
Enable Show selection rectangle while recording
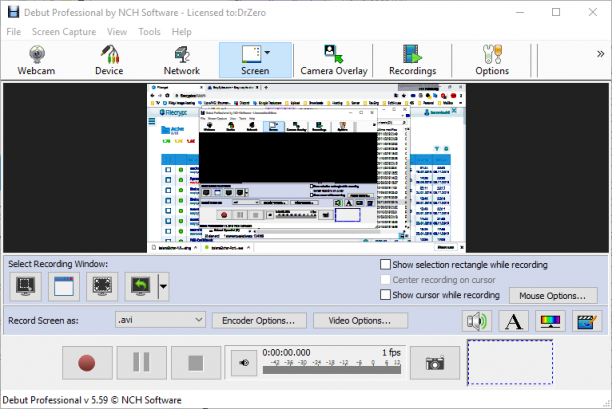coord(385,265)
